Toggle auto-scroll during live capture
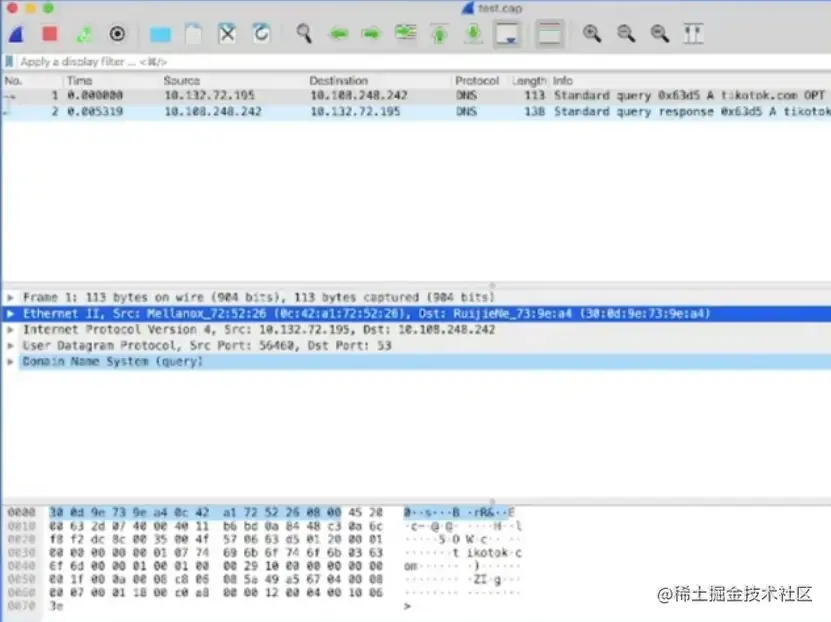Screen dimensions: 831x622 pos(507,34)
